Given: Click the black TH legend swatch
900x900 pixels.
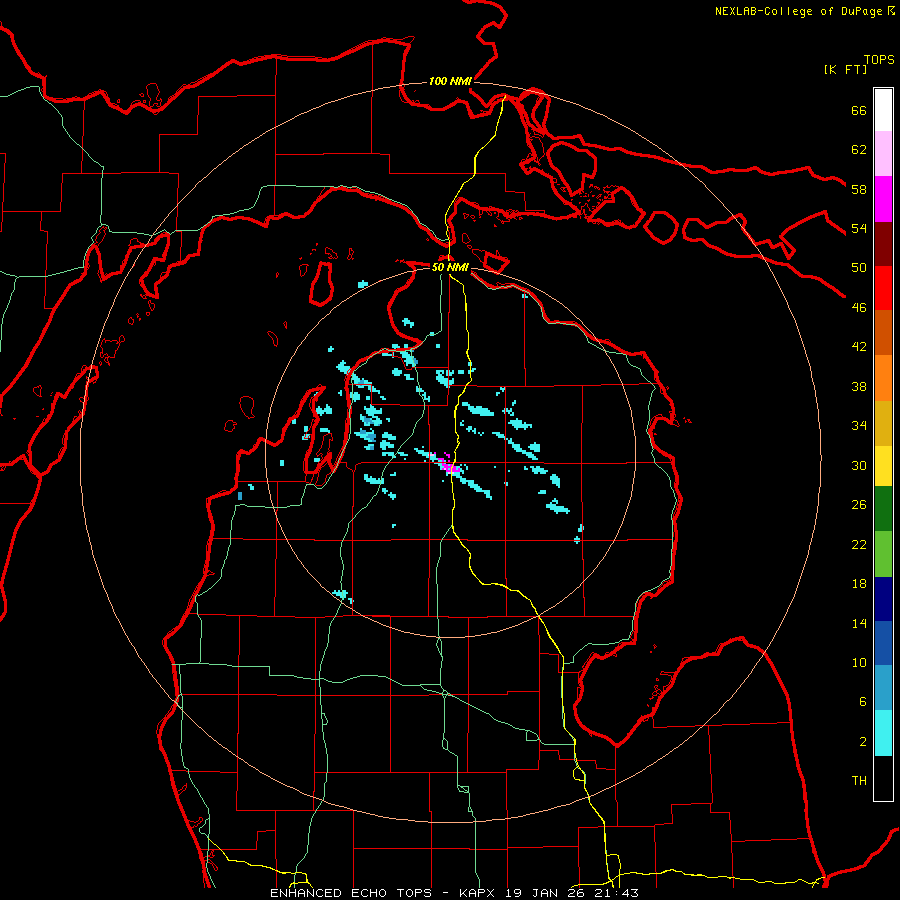Looking at the screenshot, I should 883,778.
